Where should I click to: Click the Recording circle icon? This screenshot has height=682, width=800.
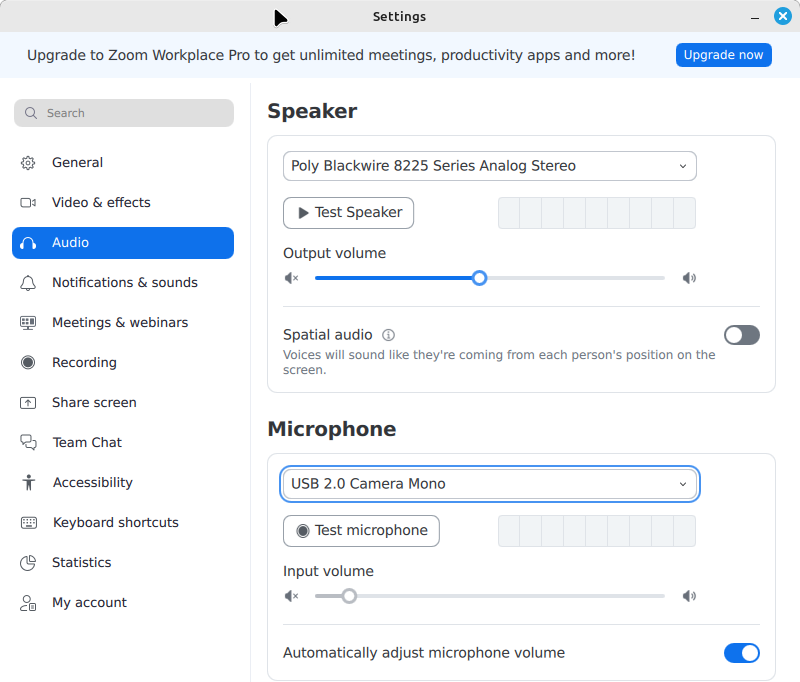point(28,363)
